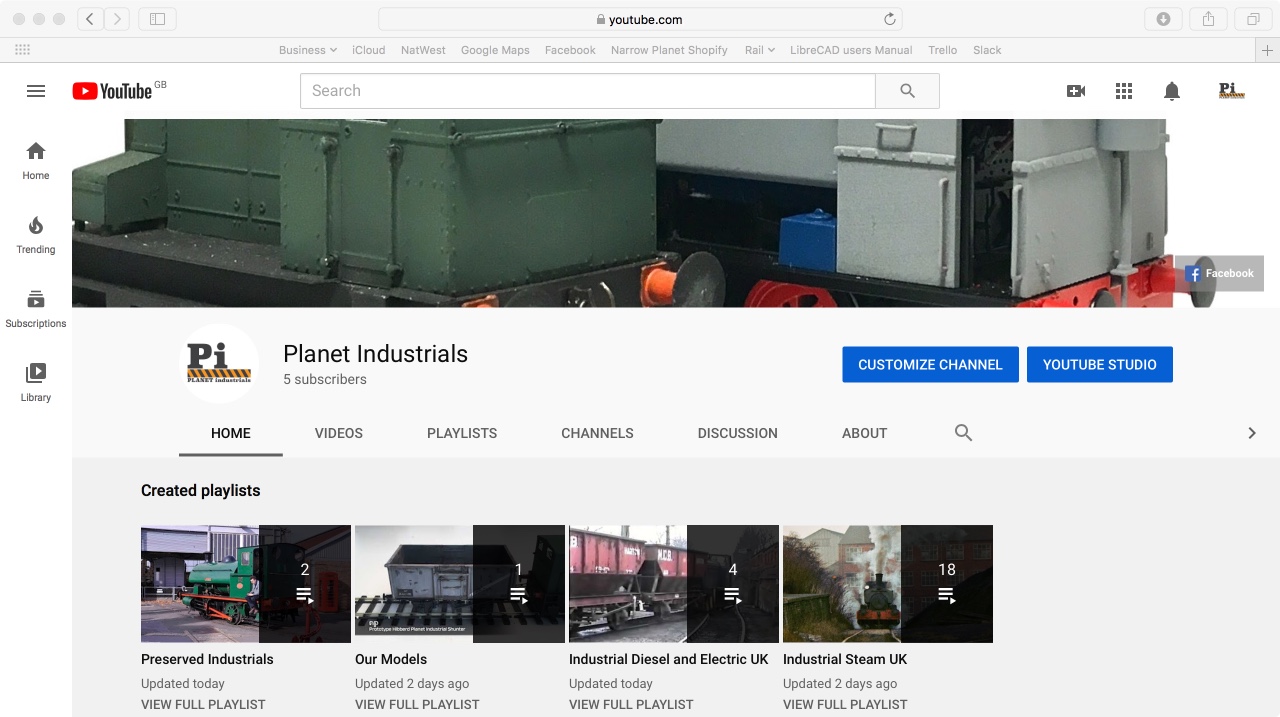Screen dimensions: 1280x717
Task: Open Safari downloads button
Action: pyautogui.click(x=1163, y=19)
